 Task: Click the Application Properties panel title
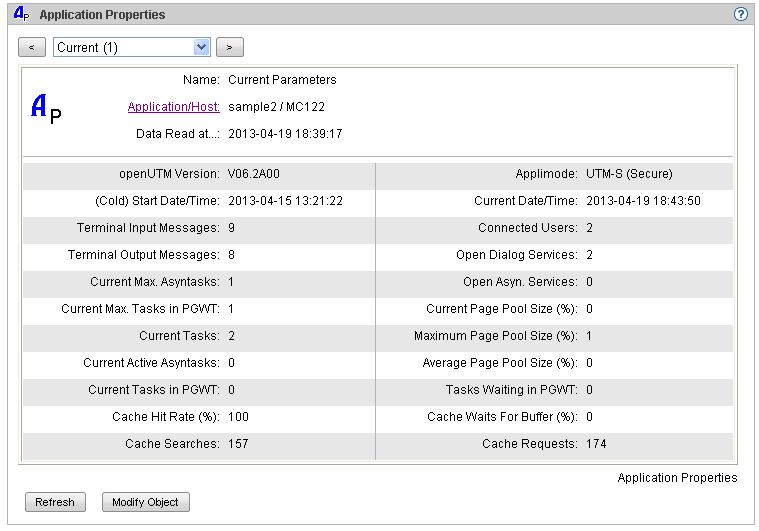(102, 15)
